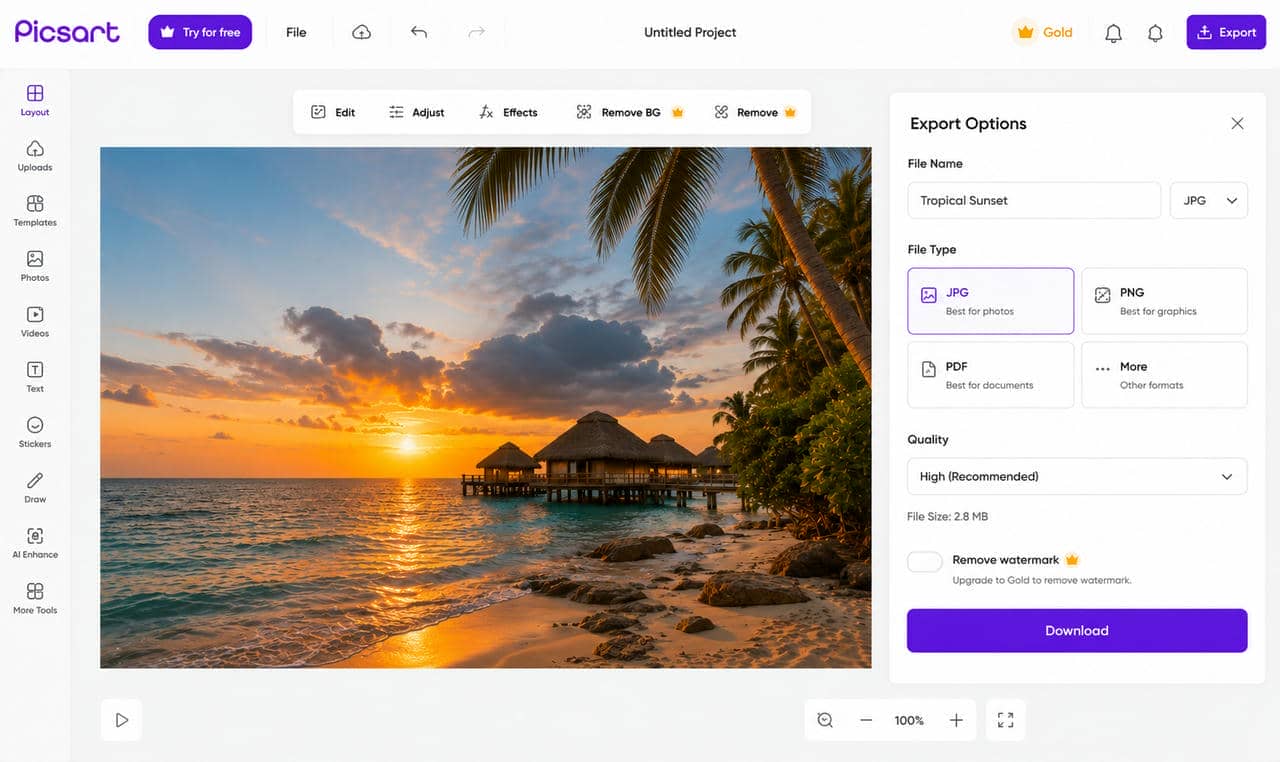Select the Remove object tool
This screenshot has width=1280, height=762.
click(x=755, y=112)
